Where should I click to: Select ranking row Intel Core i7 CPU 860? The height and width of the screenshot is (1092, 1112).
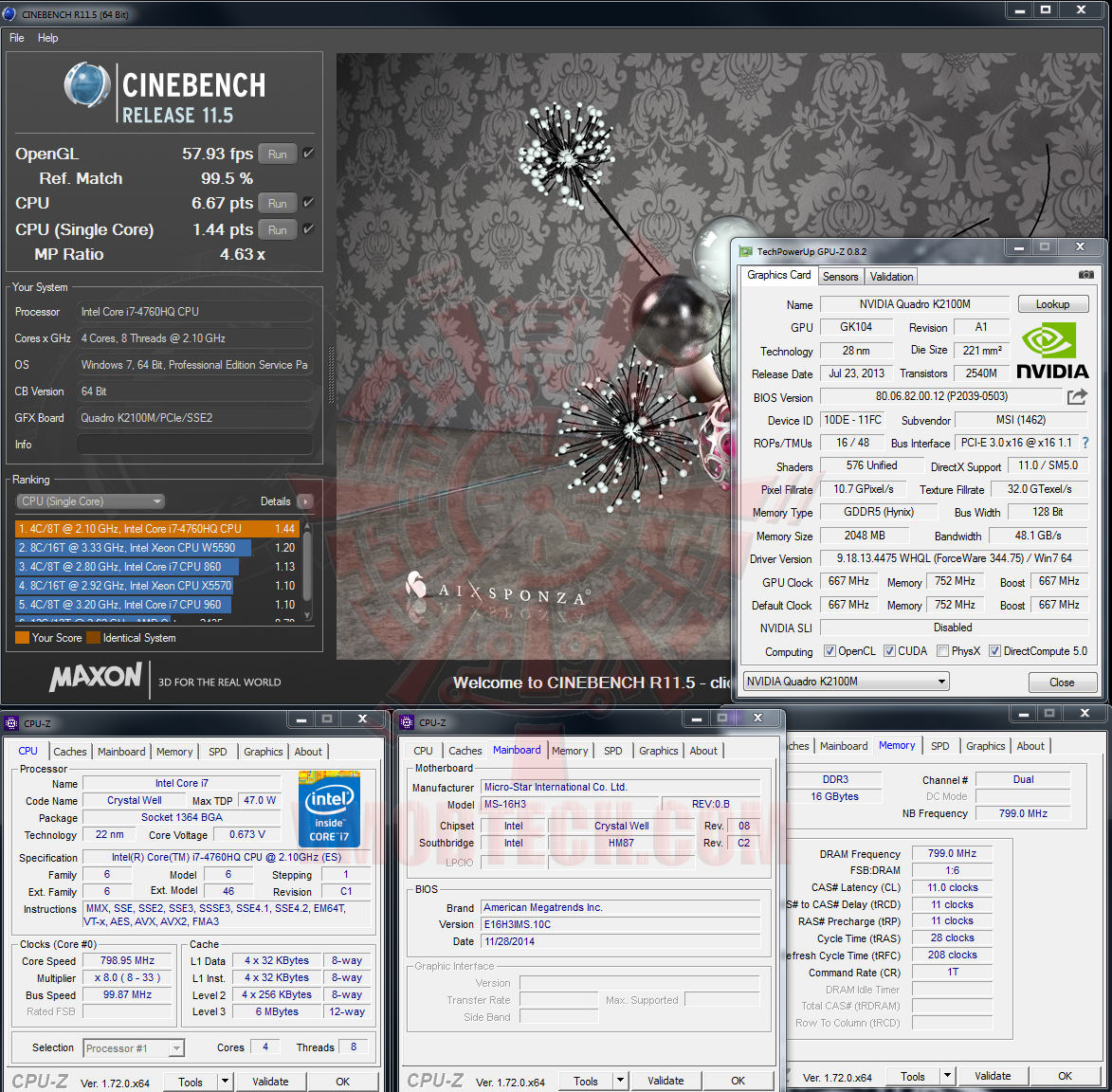tap(156, 567)
